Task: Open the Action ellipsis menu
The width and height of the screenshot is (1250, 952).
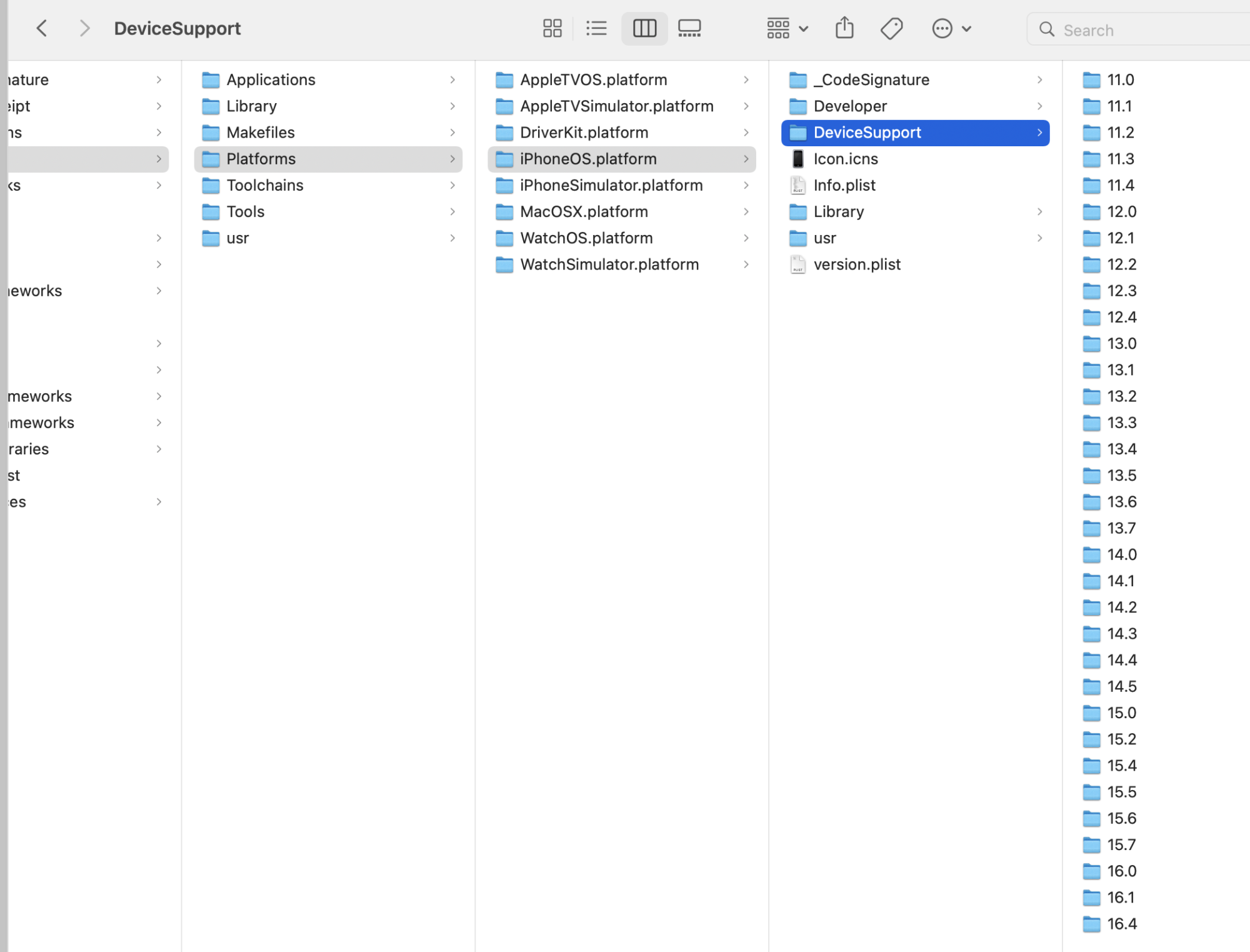Action: (x=951, y=28)
